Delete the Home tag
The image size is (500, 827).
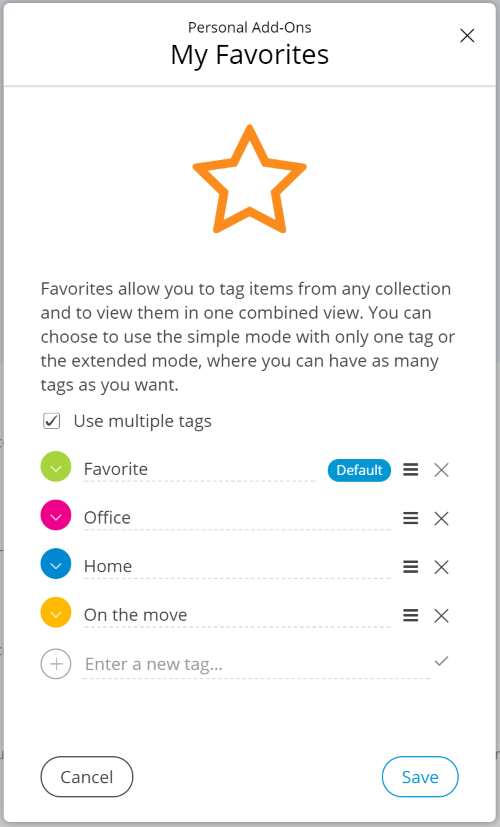441,567
